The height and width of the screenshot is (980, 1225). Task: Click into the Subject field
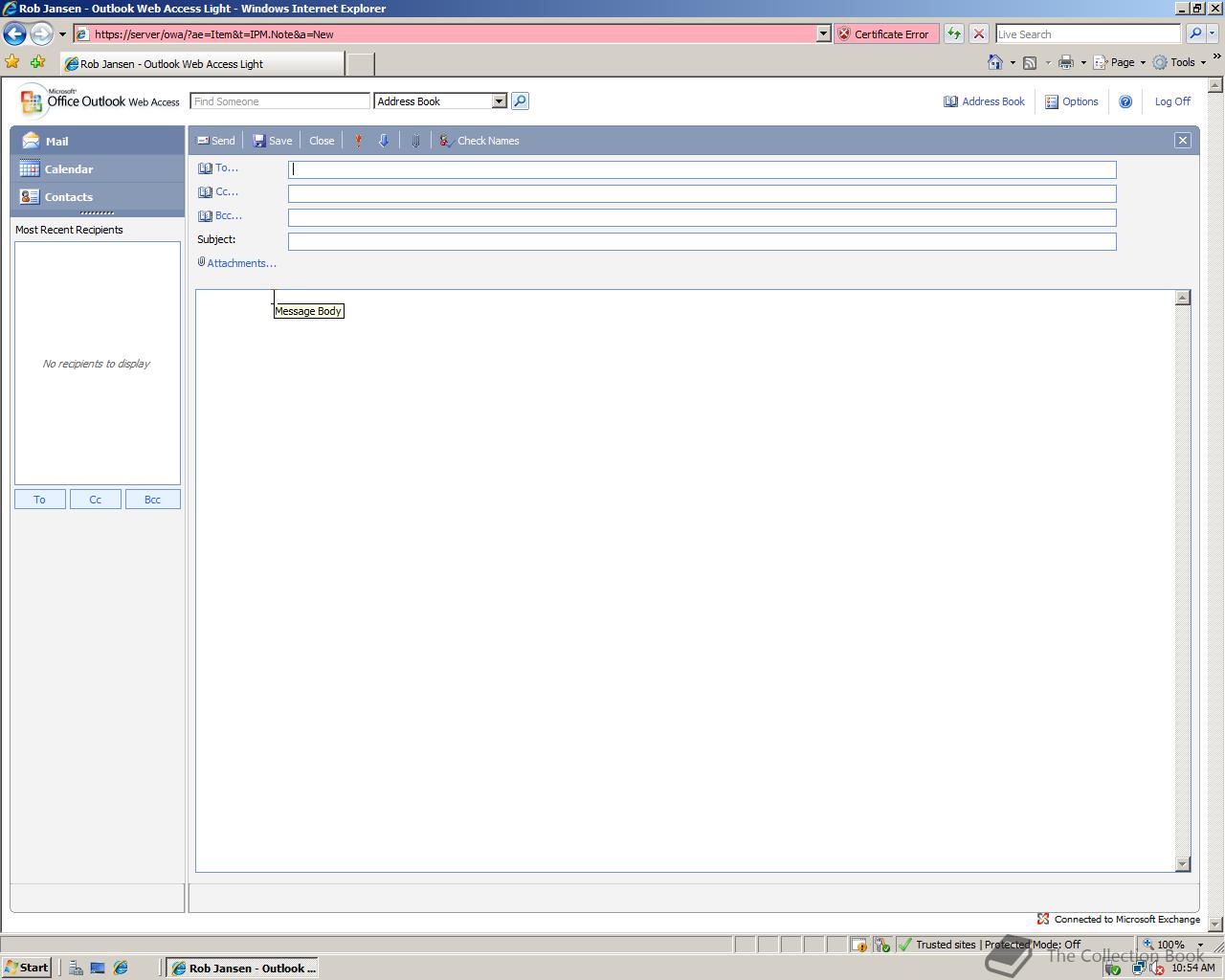pos(702,241)
